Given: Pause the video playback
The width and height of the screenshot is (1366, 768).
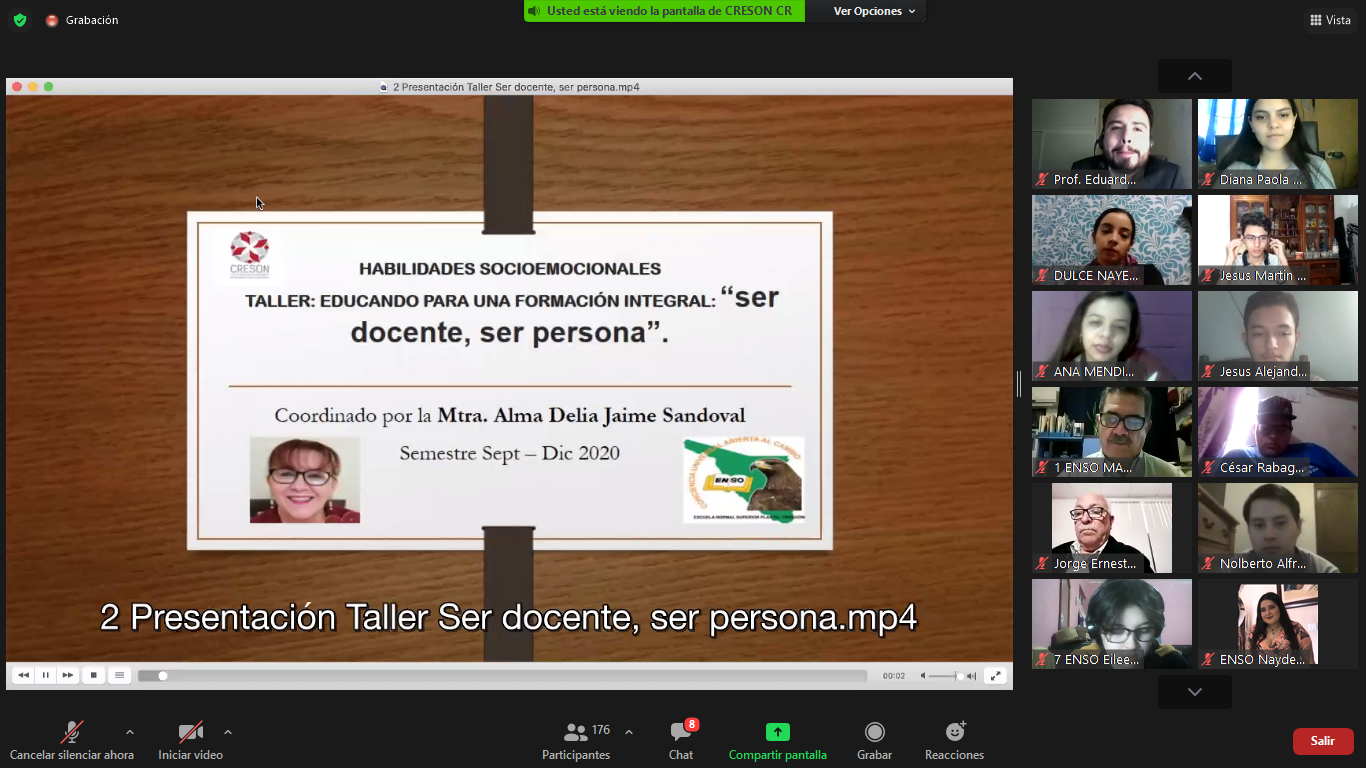Looking at the screenshot, I should [45, 676].
